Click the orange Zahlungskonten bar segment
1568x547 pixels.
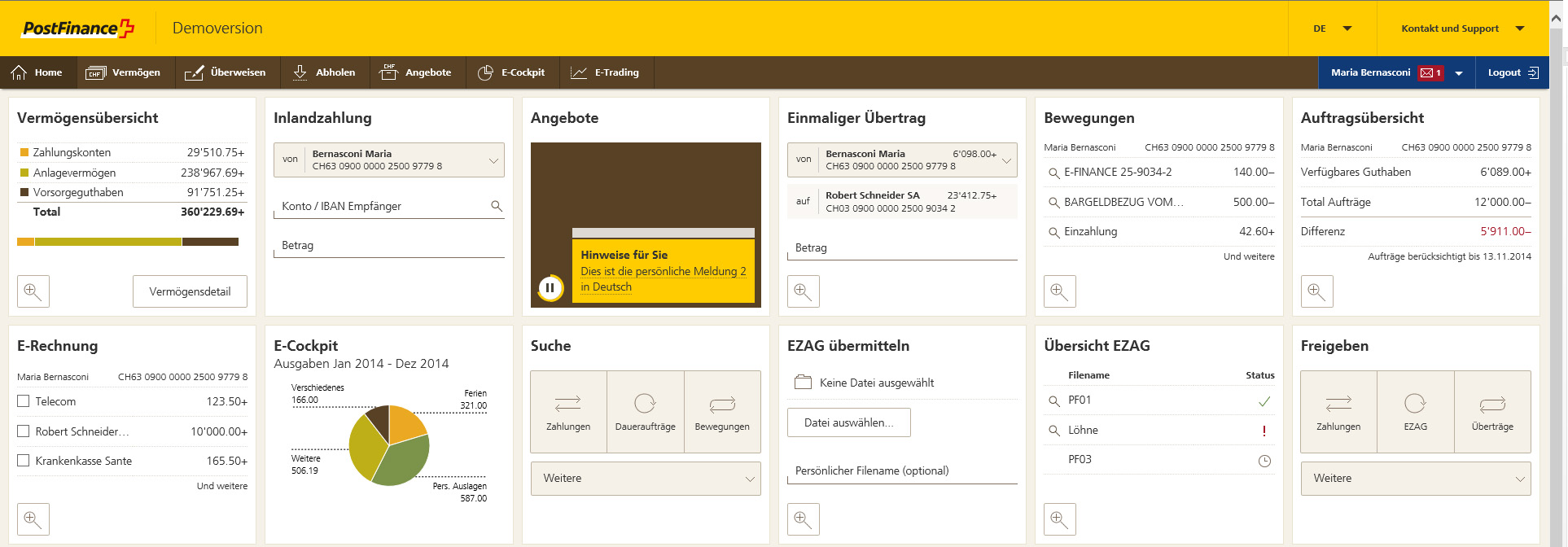[26, 242]
